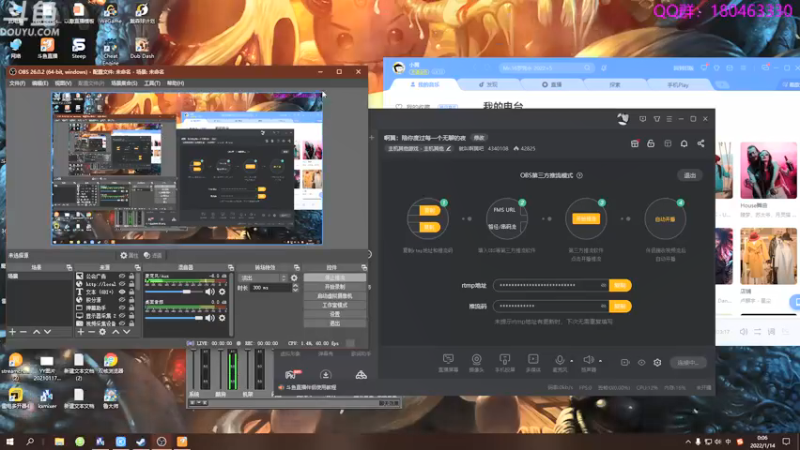800x450 pixels.
Task: Move scene up in the Scenes dock
Action: [36, 332]
